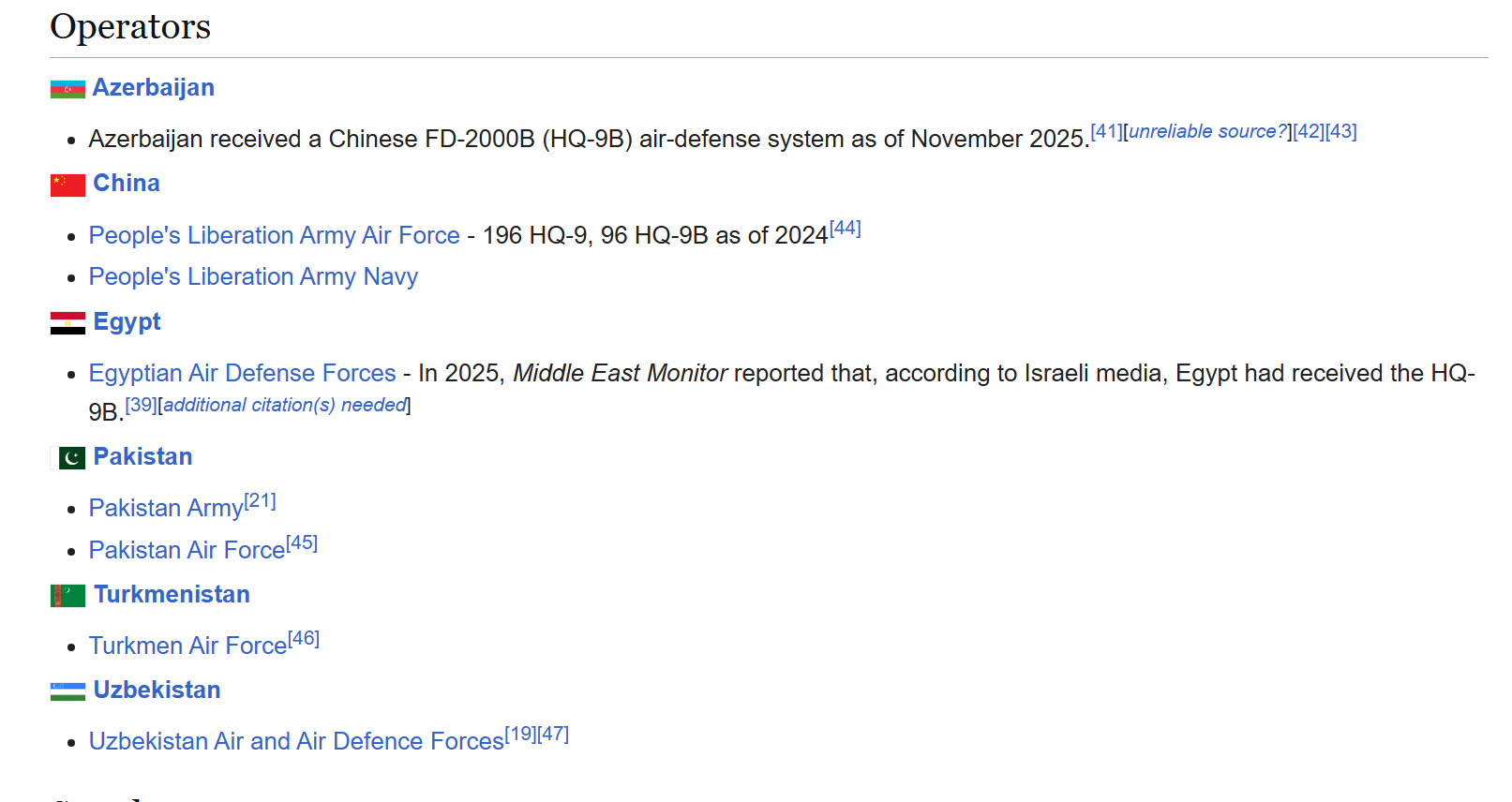Jump to citation 41
The width and height of the screenshot is (1512, 802).
[x=1107, y=131]
